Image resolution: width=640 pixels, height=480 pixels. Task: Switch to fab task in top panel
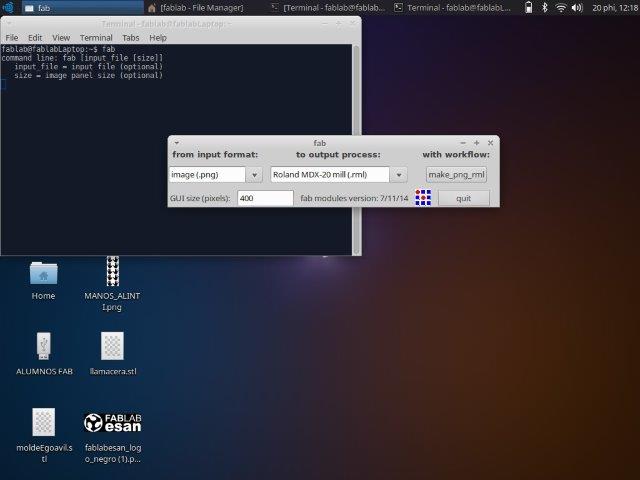click(82, 7)
